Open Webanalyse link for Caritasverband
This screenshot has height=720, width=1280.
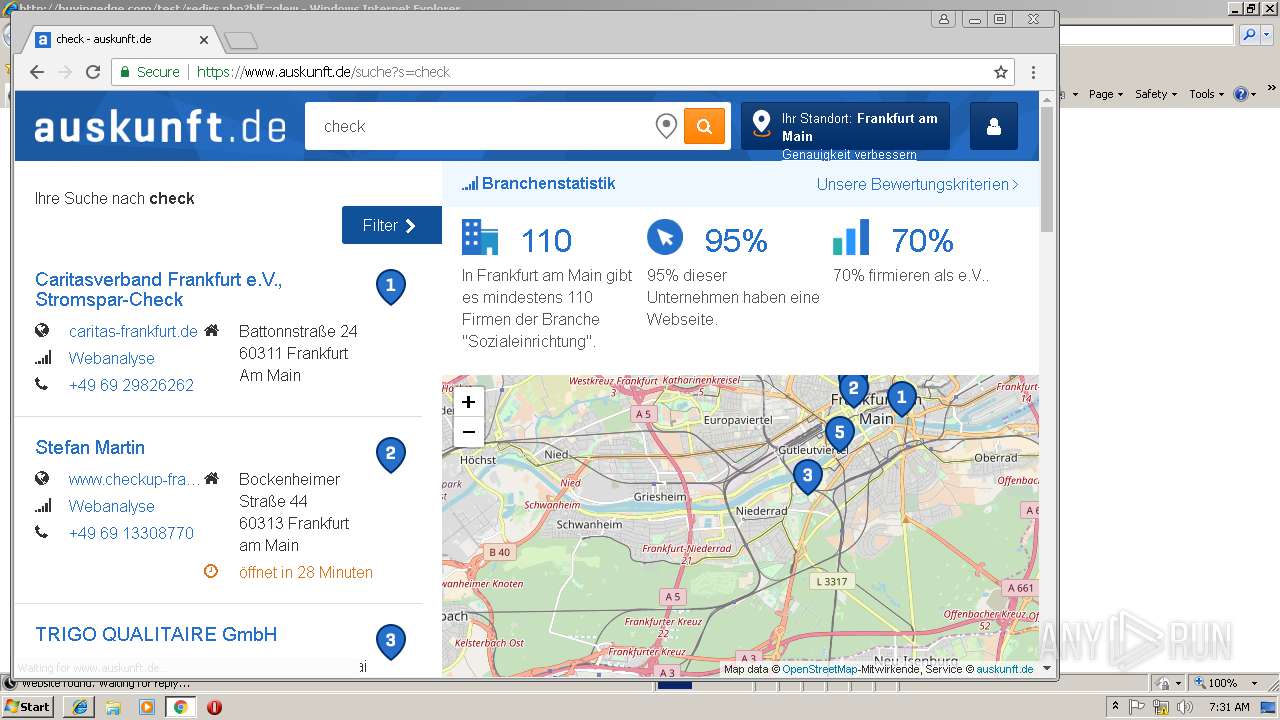click(111, 358)
